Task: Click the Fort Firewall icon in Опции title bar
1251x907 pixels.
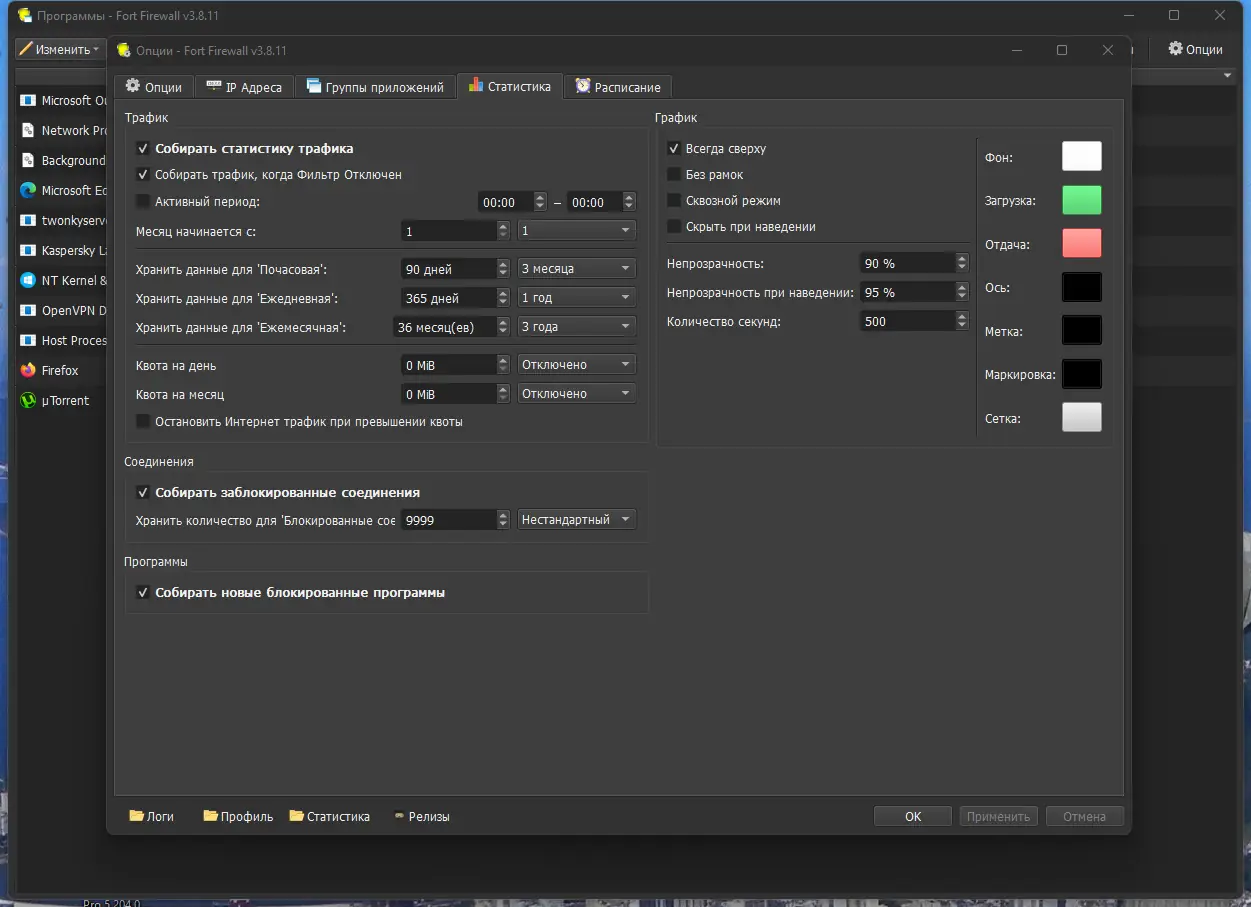Action: click(123, 50)
